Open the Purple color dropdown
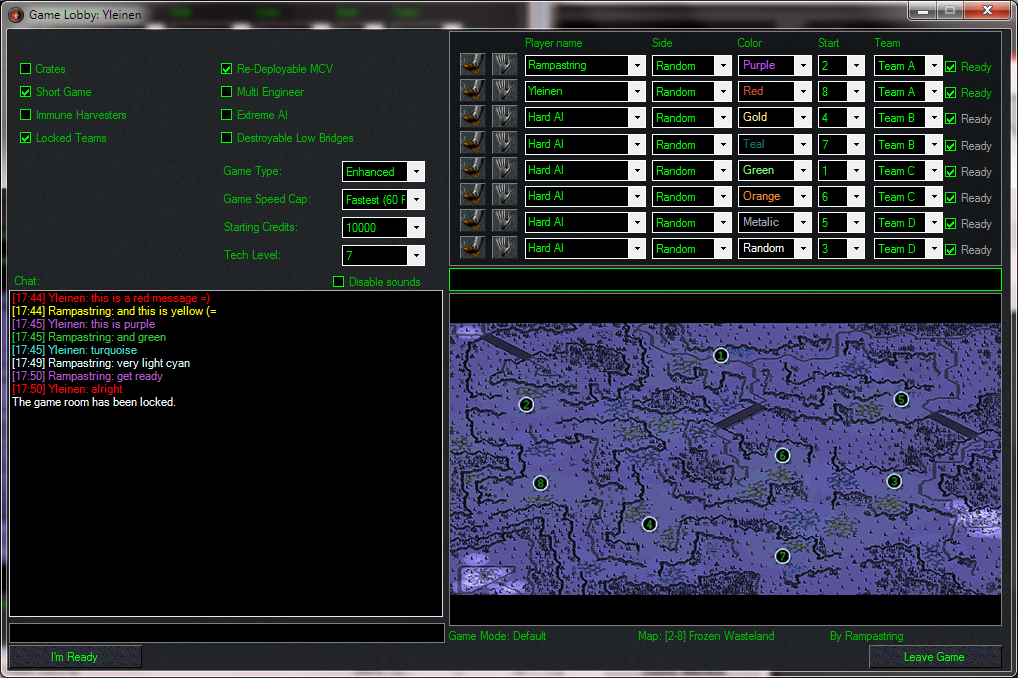This screenshot has width=1018, height=678. 775,66
